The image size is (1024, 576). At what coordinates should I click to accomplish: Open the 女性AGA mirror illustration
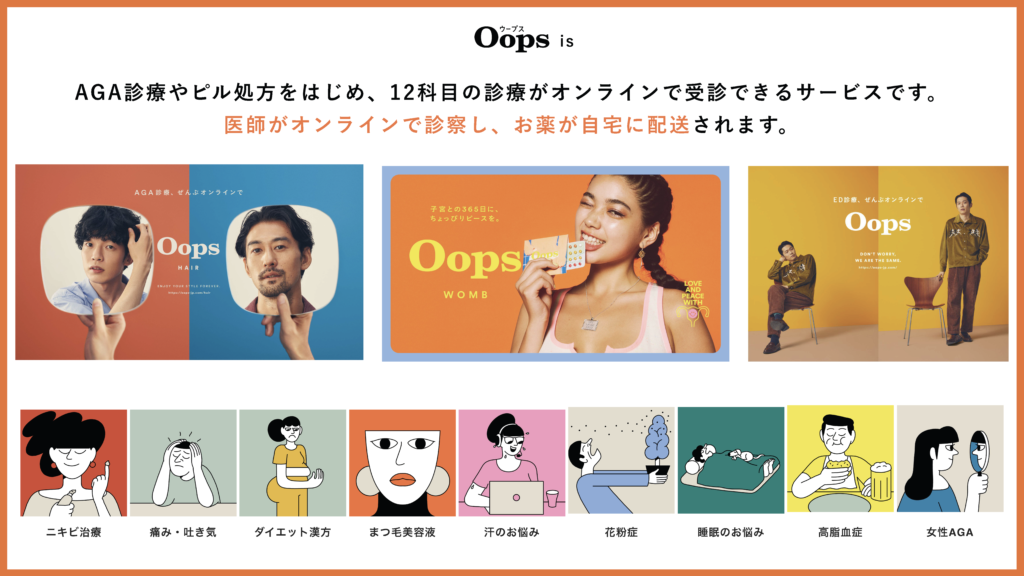(x=950, y=458)
